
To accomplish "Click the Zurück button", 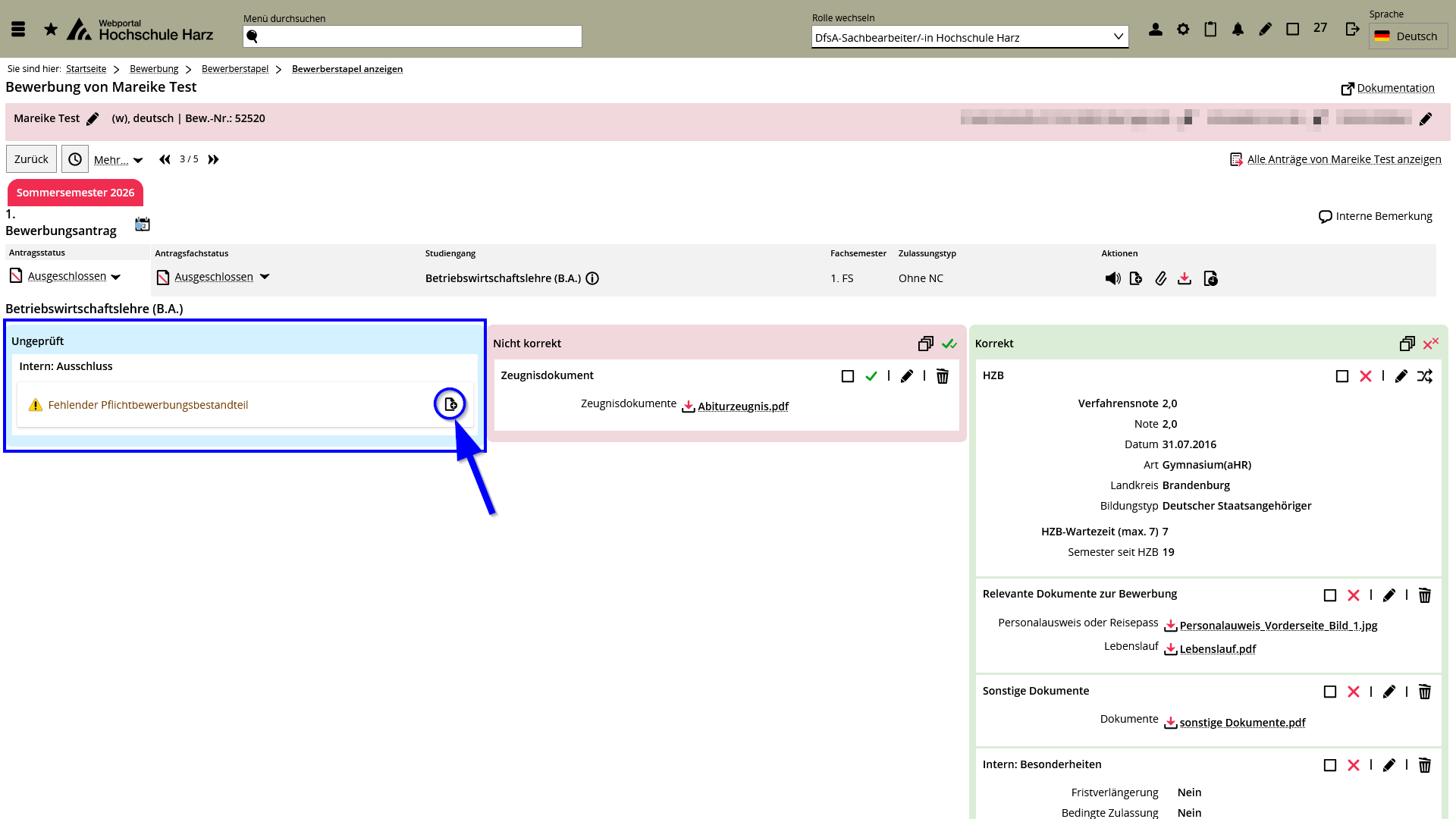I will click(31, 159).
